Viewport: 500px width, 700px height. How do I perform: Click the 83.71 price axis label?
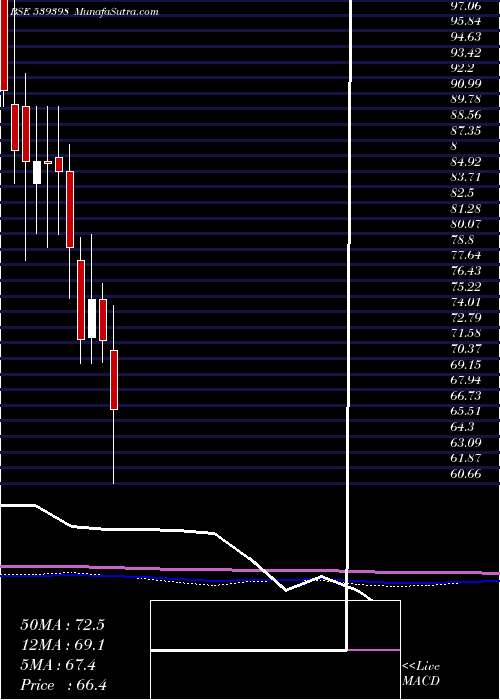(466, 177)
